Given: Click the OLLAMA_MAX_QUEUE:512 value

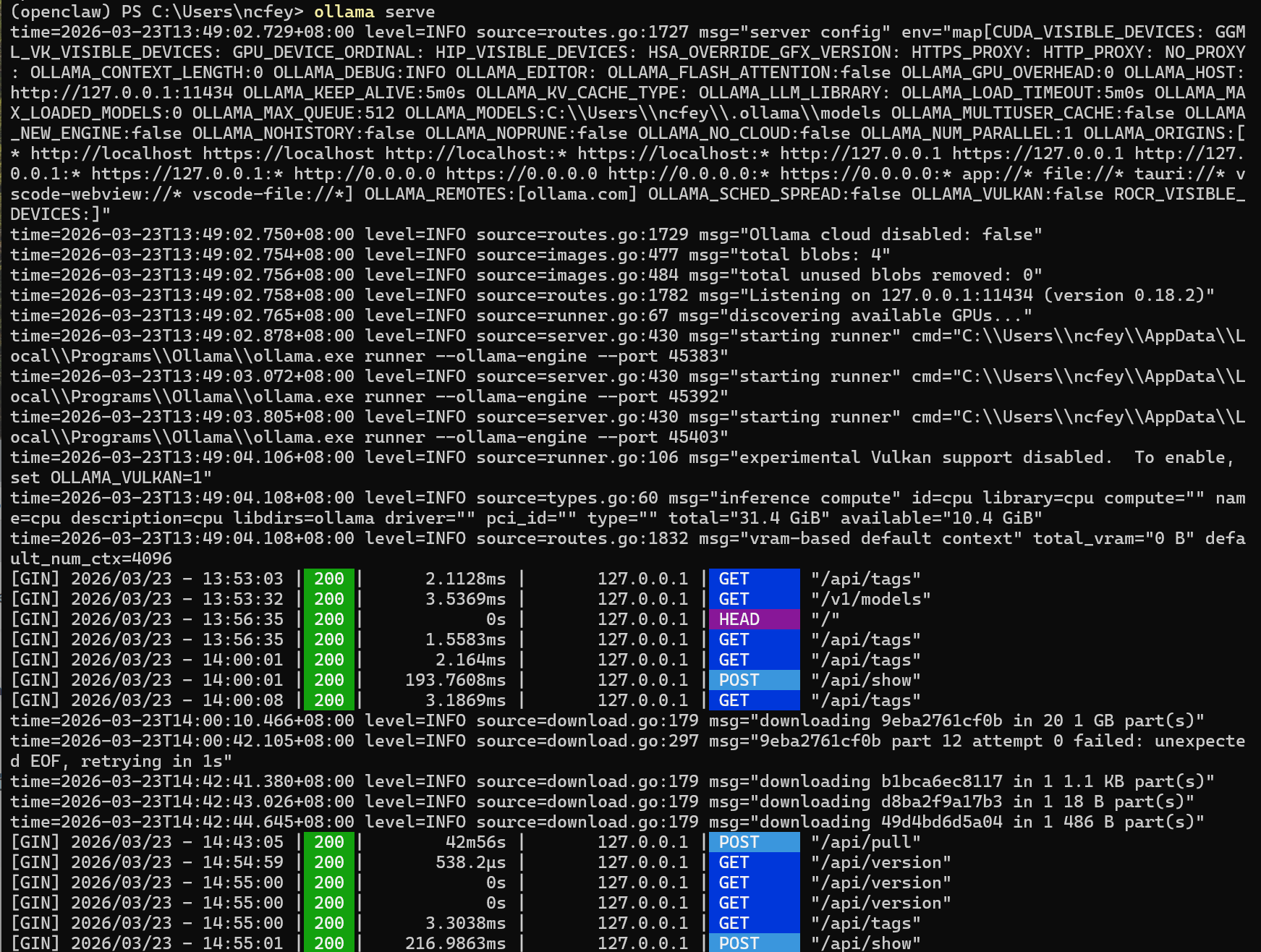Looking at the screenshot, I should coord(294,113).
